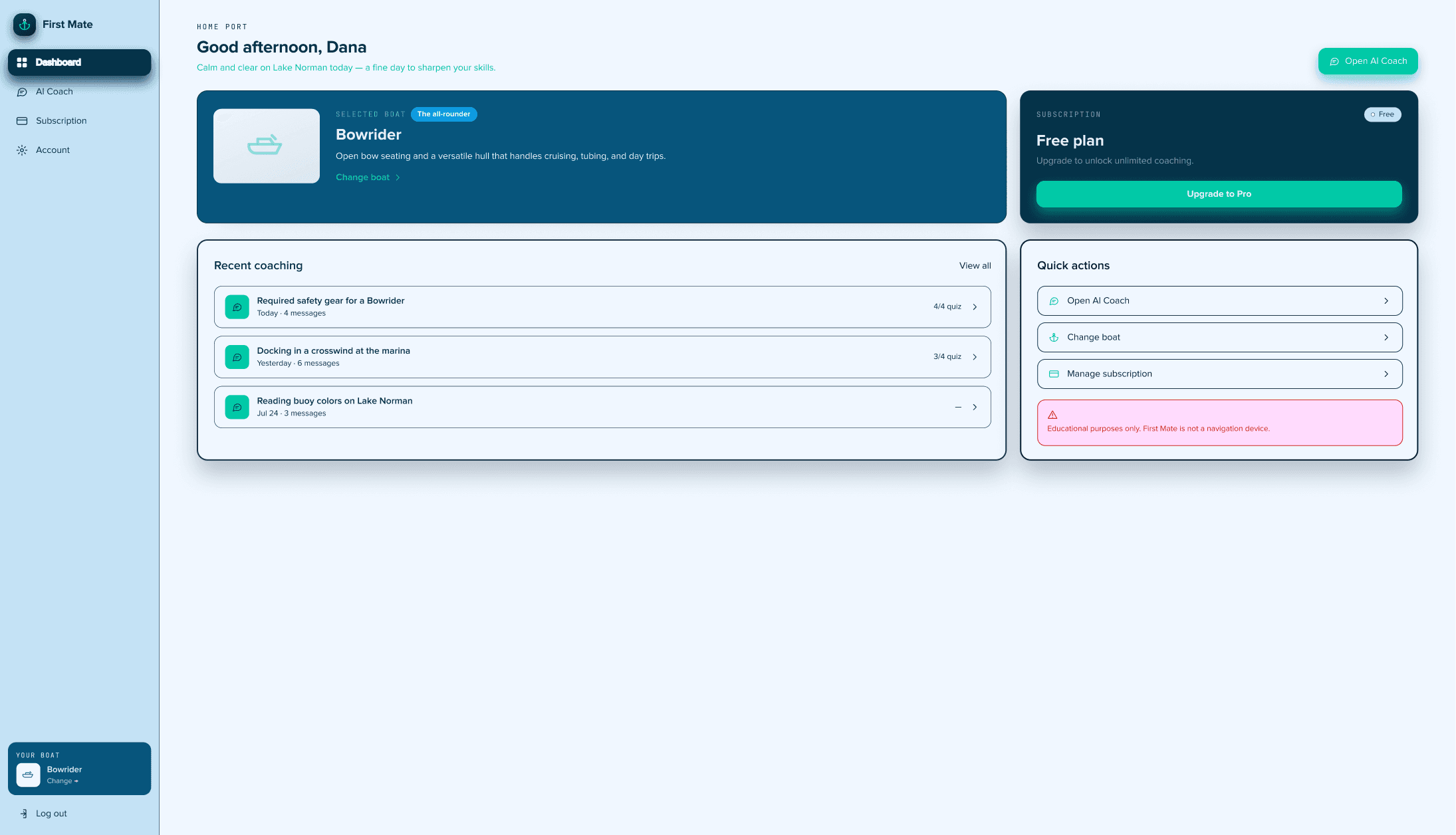Click the Change boat link in Selected Boat card
The width and height of the screenshot is (1456, 835).
coord(368,178)
